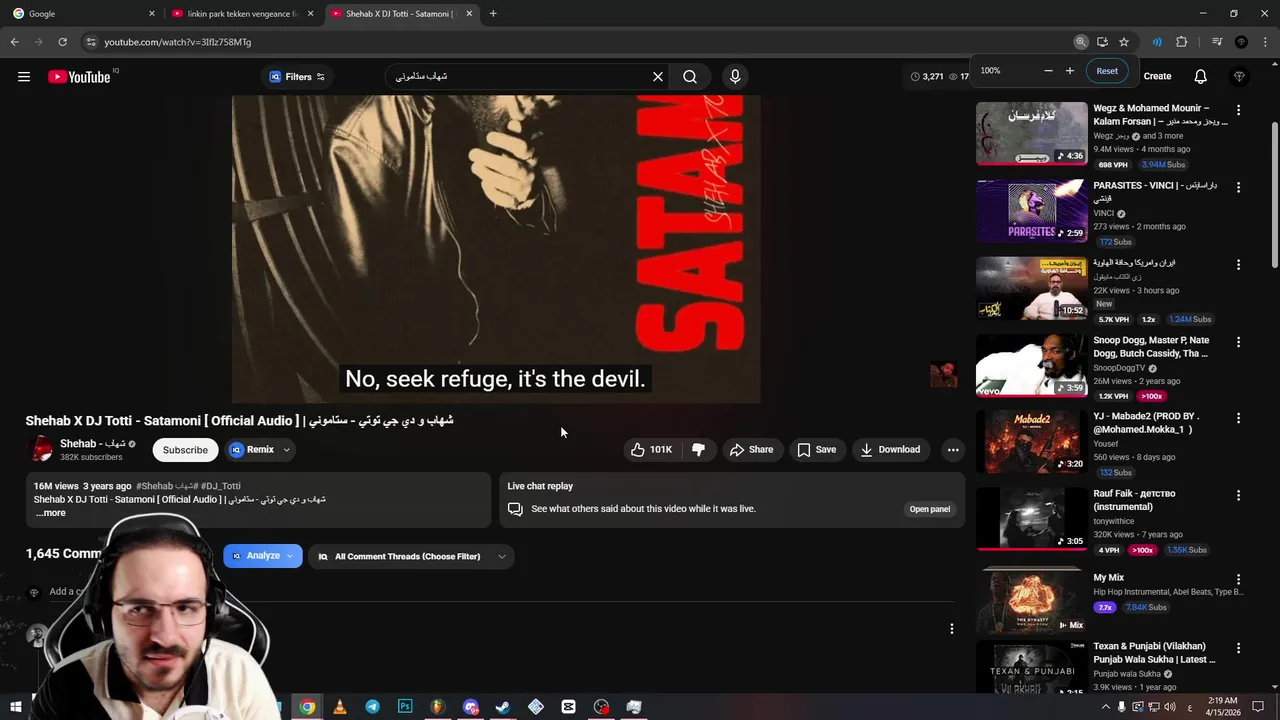The image size is (1280, 720).
Task: Open more actions menu beside Download
Action: point(953,450)
